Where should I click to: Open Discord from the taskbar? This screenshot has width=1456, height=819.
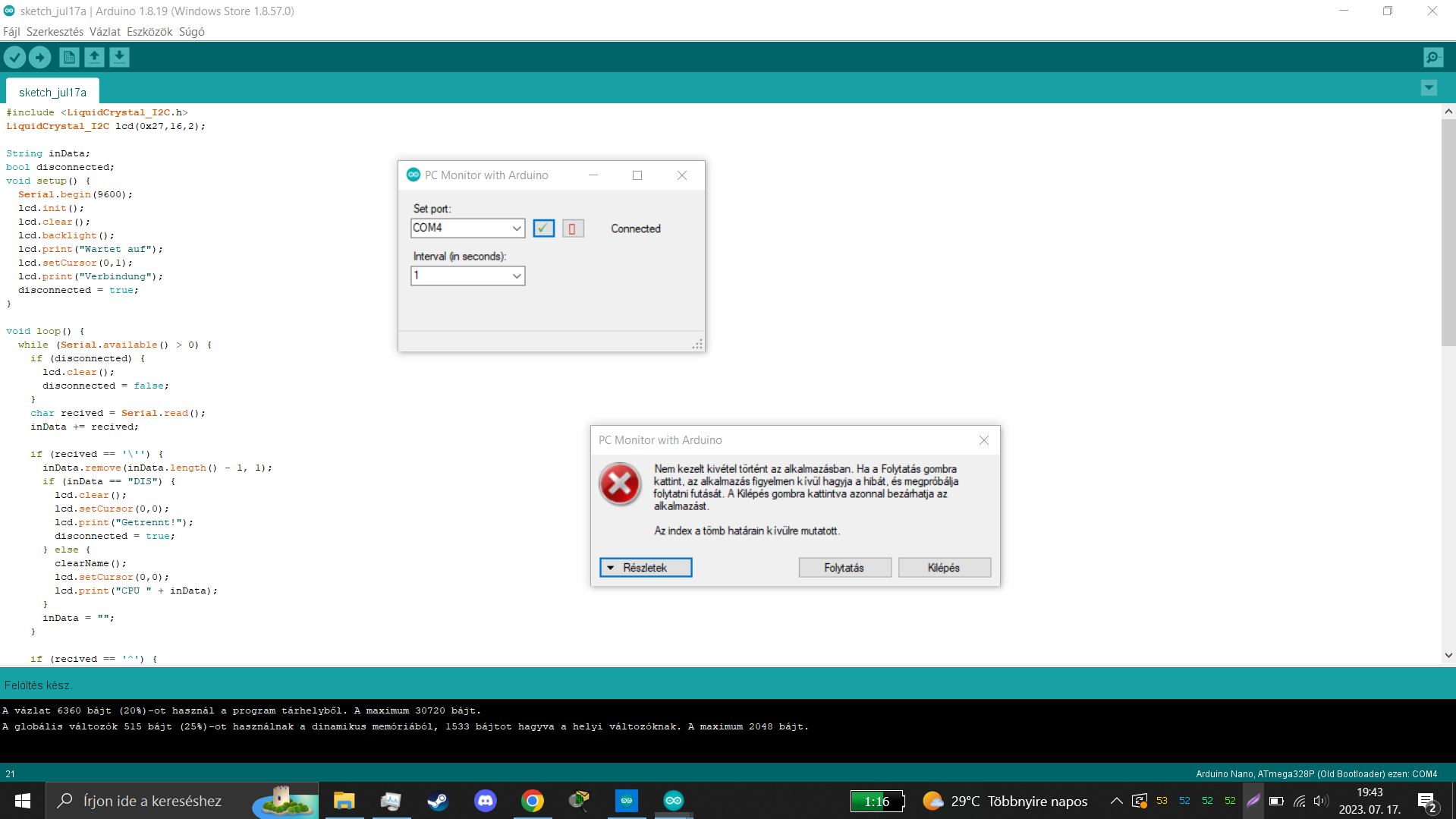pos(485,801)
